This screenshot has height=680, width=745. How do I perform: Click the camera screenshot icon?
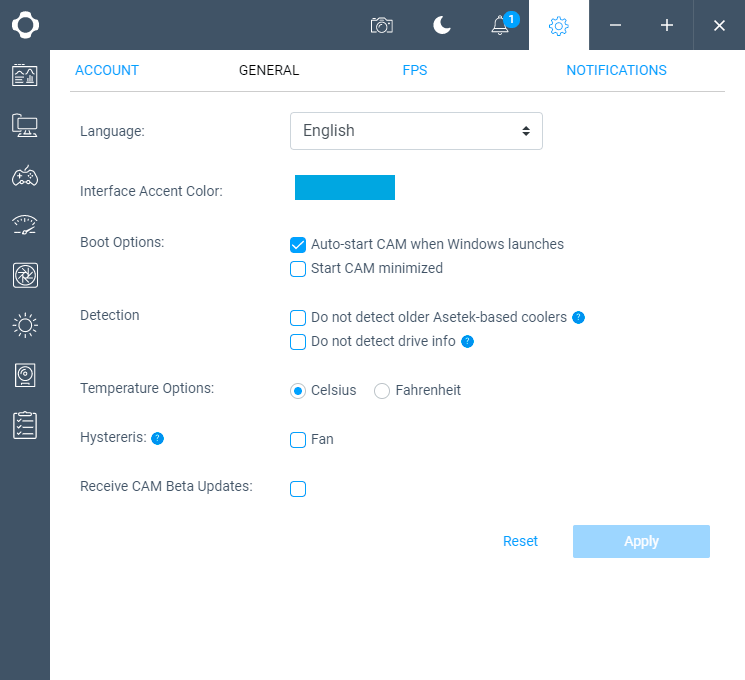coord(381,25)
